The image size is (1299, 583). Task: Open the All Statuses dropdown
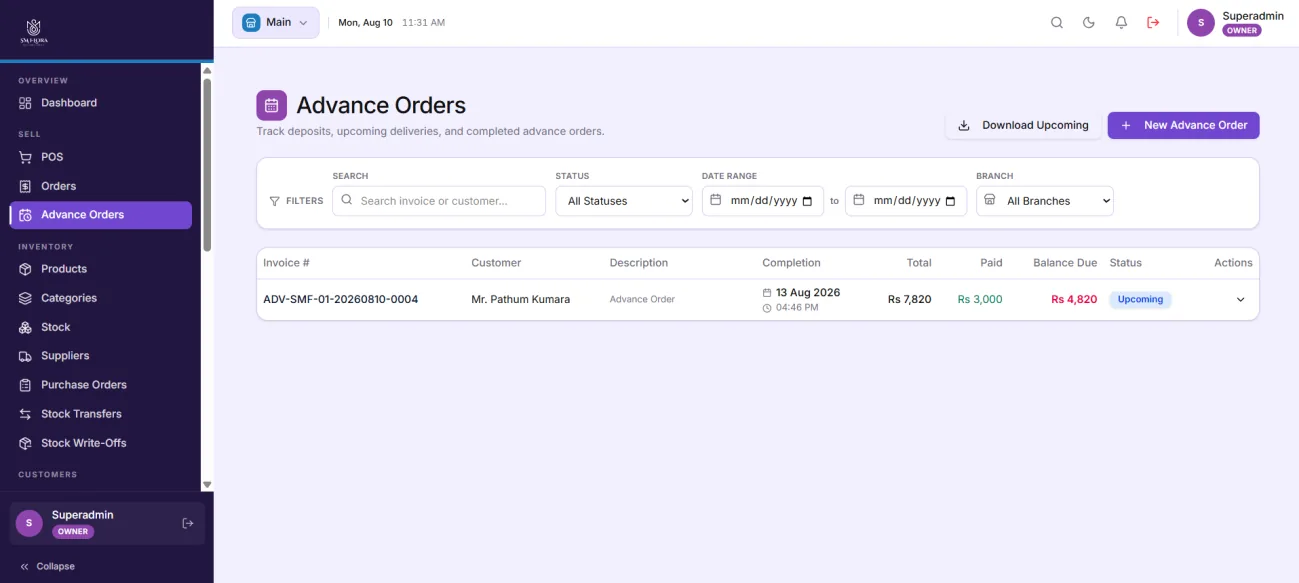(x=624, y=201)
